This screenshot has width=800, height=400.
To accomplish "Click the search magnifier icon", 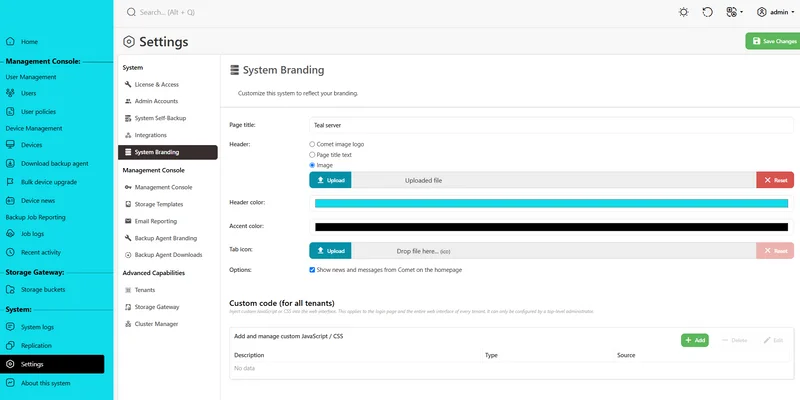I will (131, 12).
